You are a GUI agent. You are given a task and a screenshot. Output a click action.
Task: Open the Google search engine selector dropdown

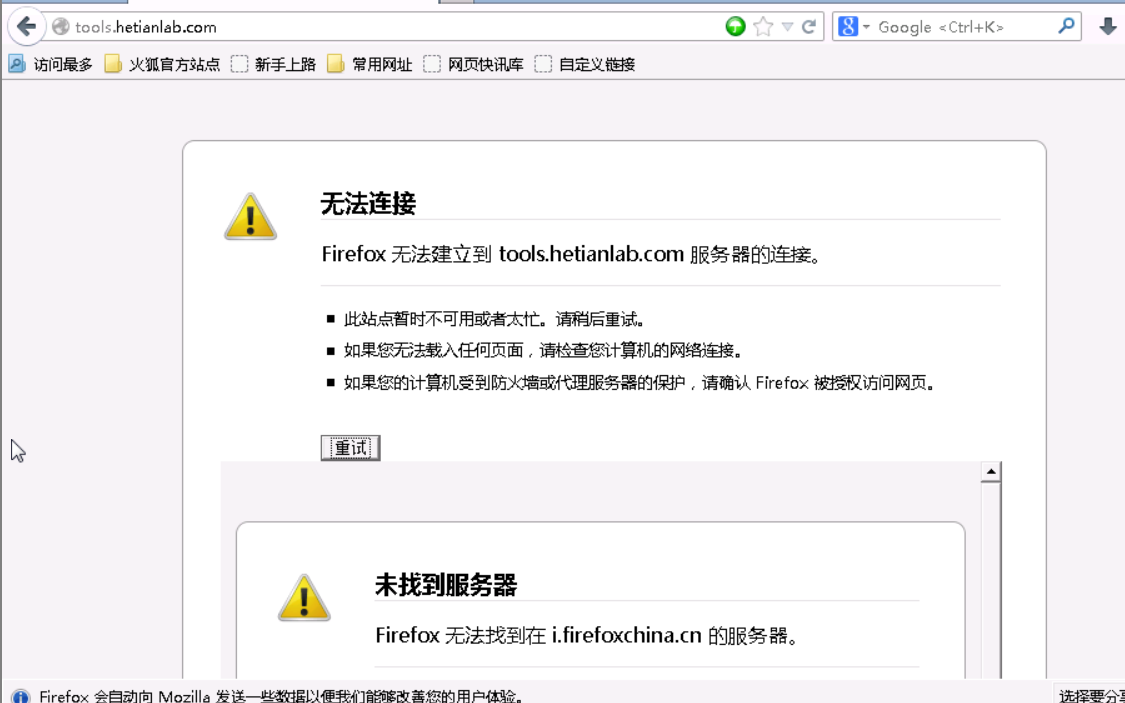pos(853,27)
